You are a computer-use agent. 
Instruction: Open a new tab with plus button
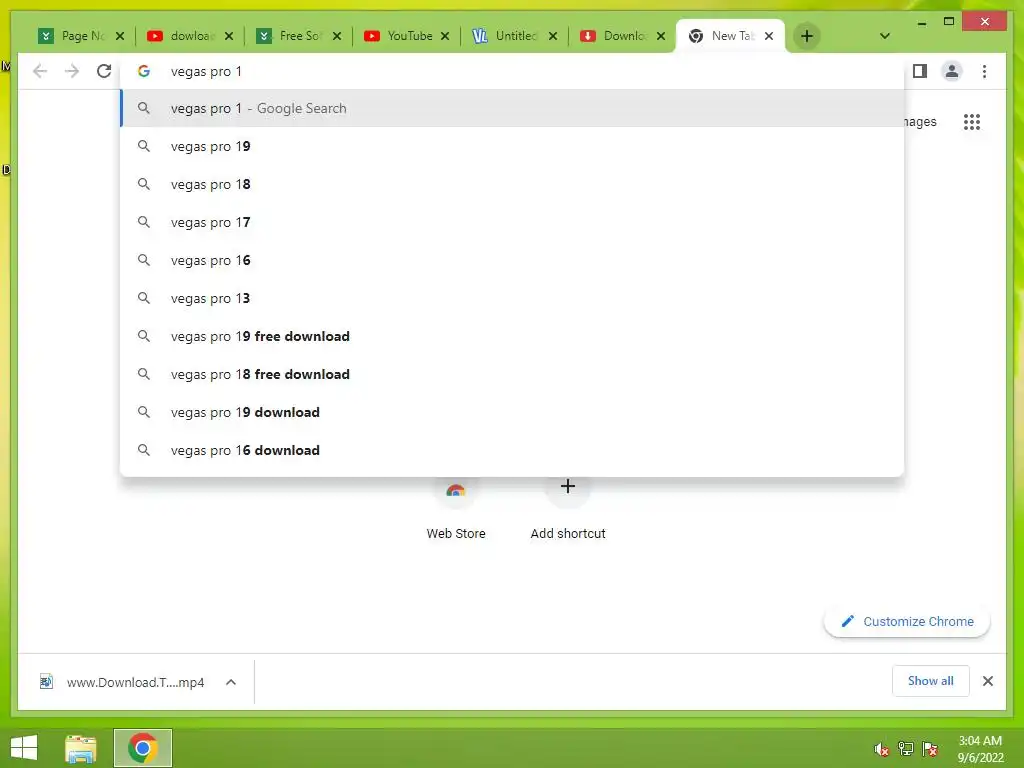pyautogui.click(x=807, y=36)
